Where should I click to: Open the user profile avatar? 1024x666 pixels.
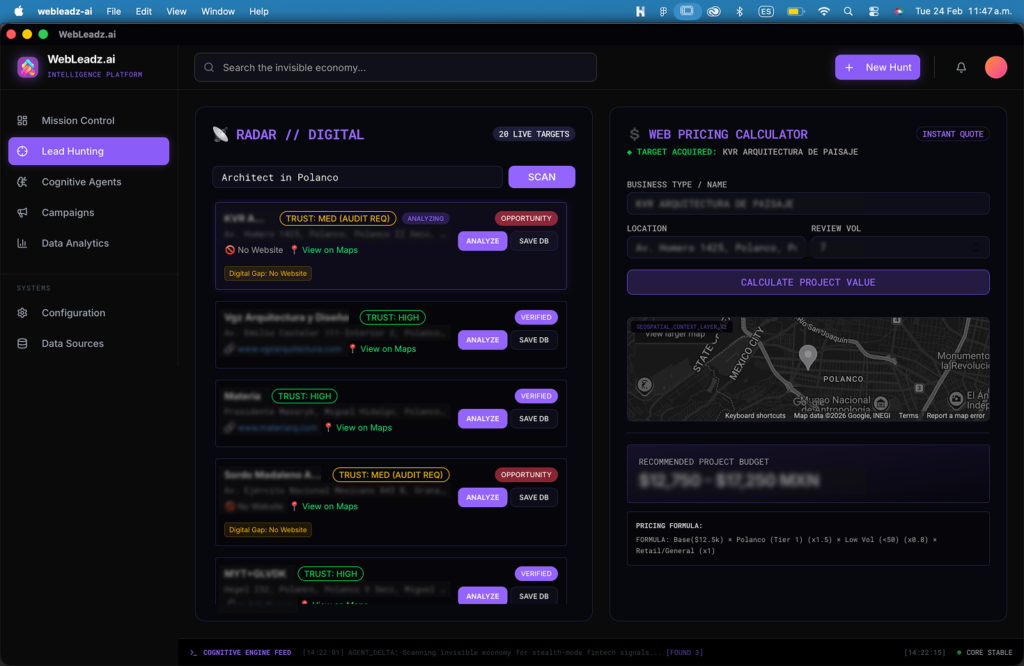(995, 67)
